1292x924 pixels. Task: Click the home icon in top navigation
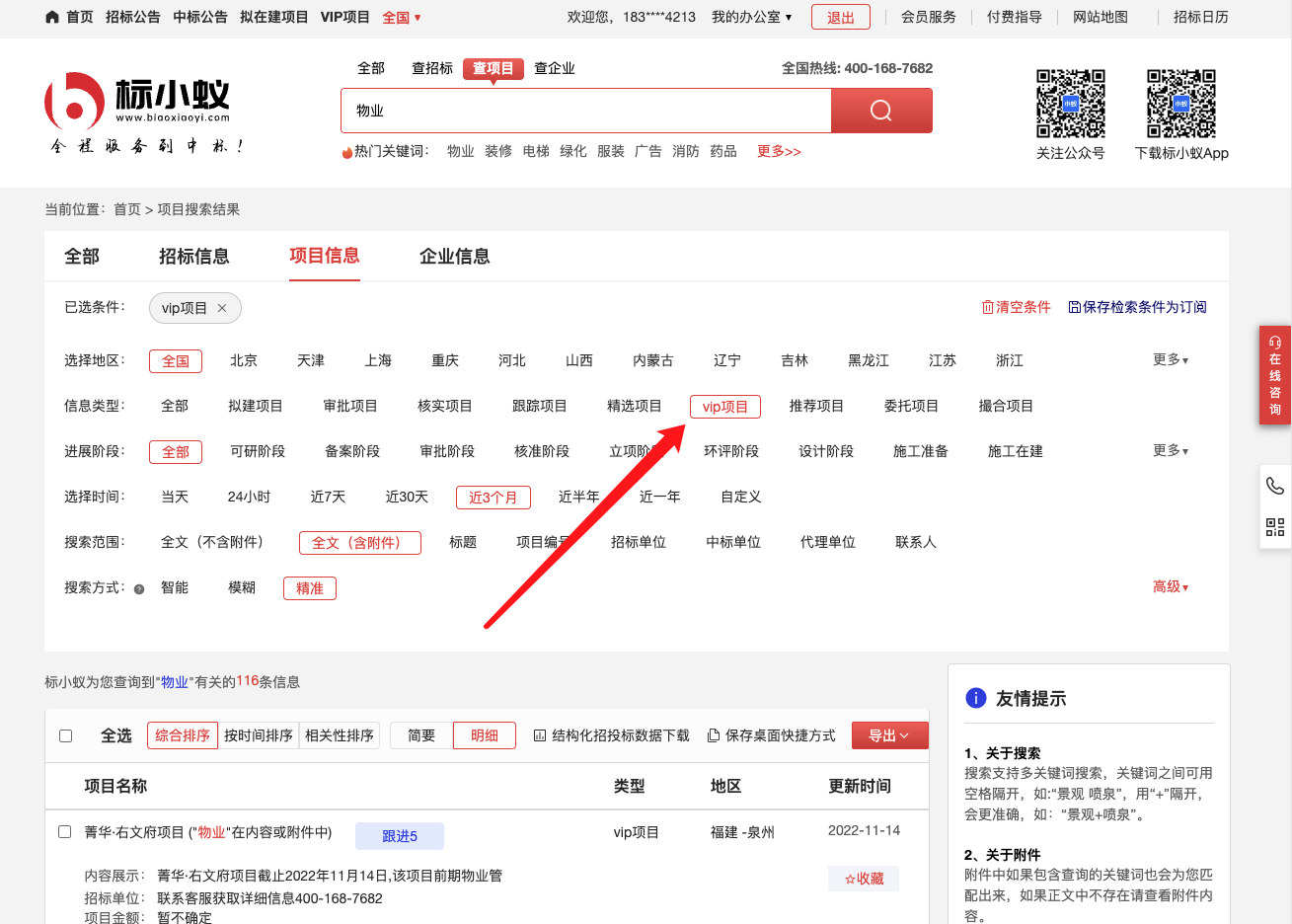[52, 17]
